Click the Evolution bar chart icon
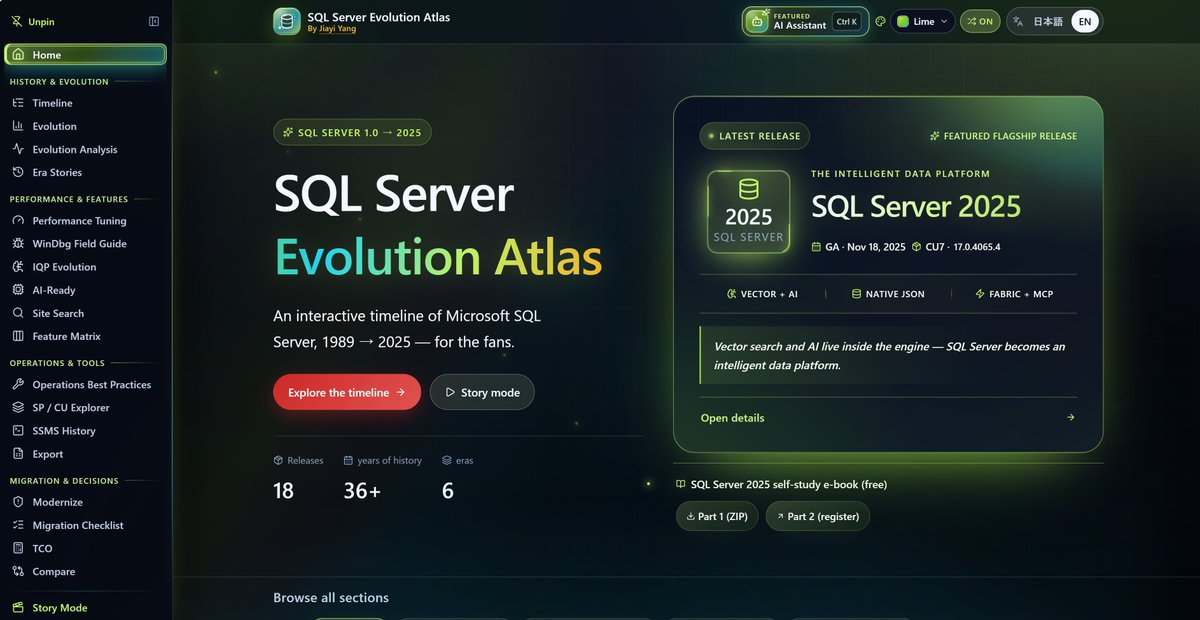Viewport: 1200px width, 620px height. (18, 126)
